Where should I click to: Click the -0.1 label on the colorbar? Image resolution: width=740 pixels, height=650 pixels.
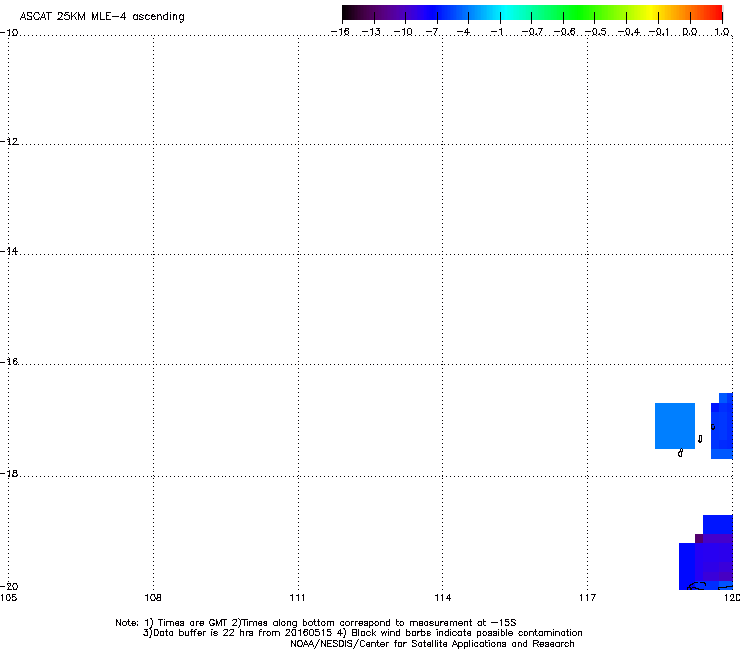(x=659, y=32)
